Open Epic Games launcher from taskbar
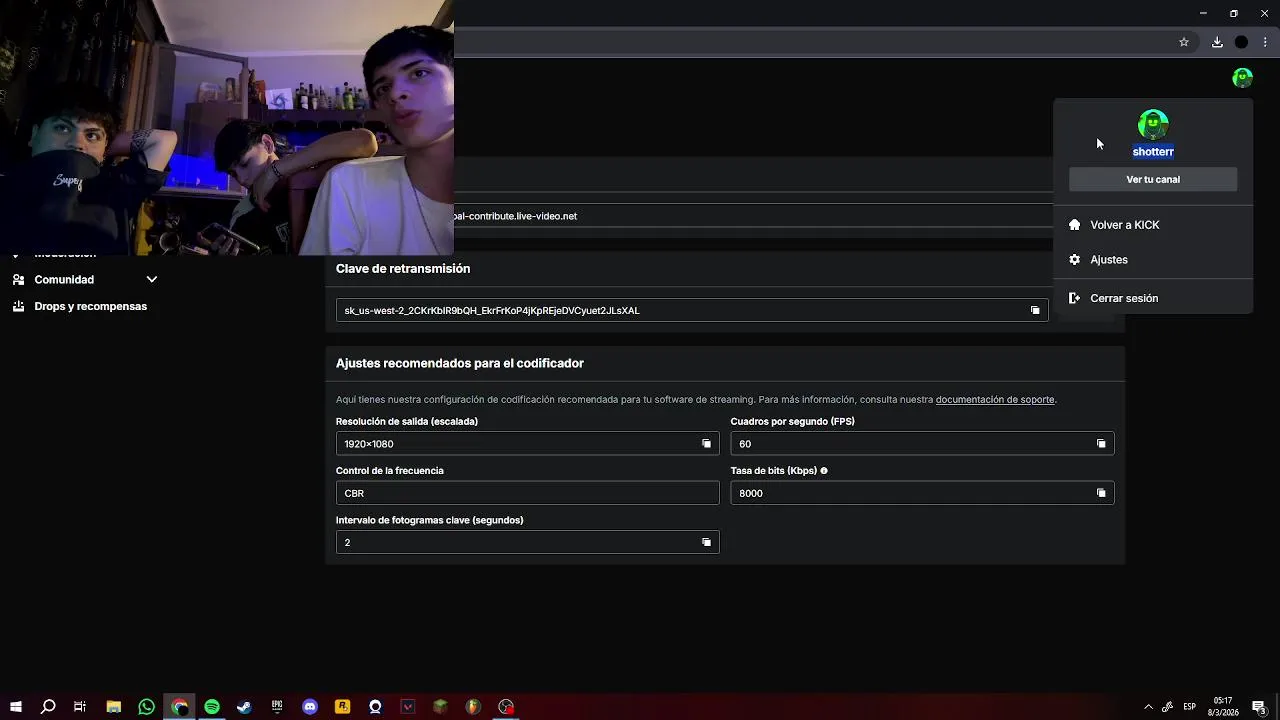Screen dimensions: 1280x720 tap(277, 707)
